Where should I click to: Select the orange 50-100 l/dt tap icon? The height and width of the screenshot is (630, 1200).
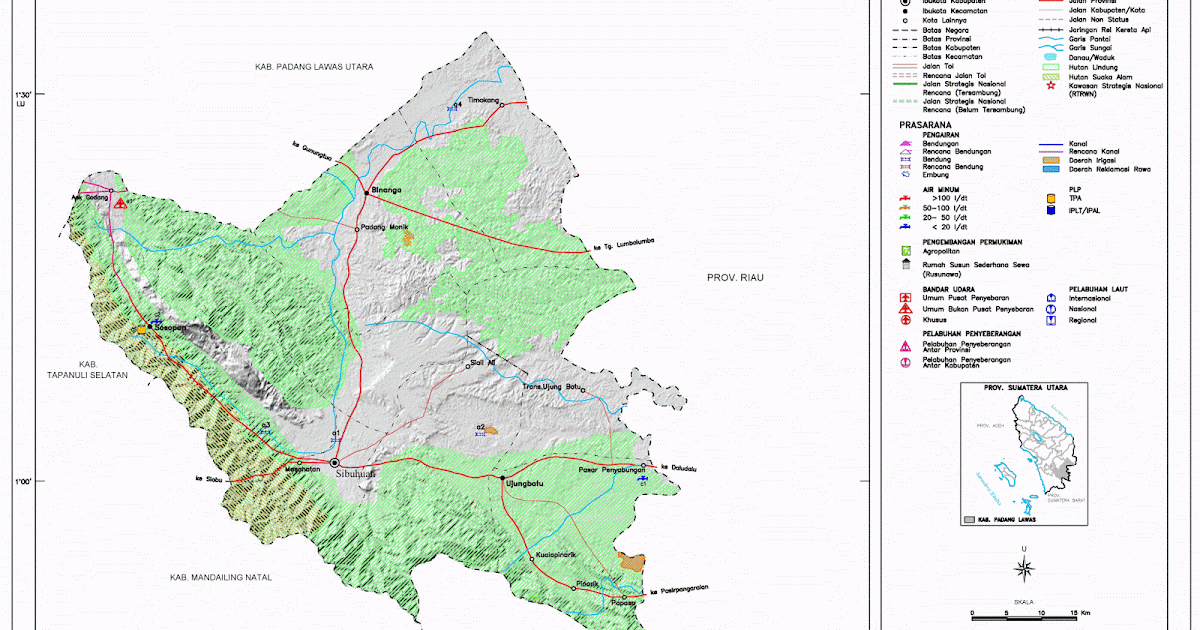pyautogui.click(x=905, y=207)
